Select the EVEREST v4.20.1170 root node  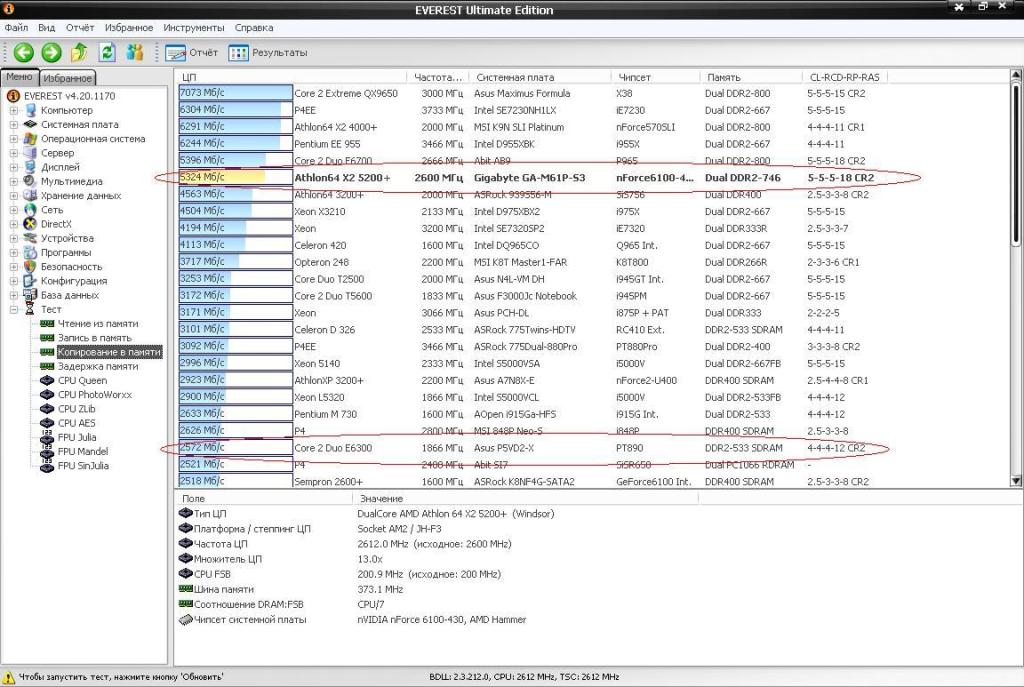[69, 96]
